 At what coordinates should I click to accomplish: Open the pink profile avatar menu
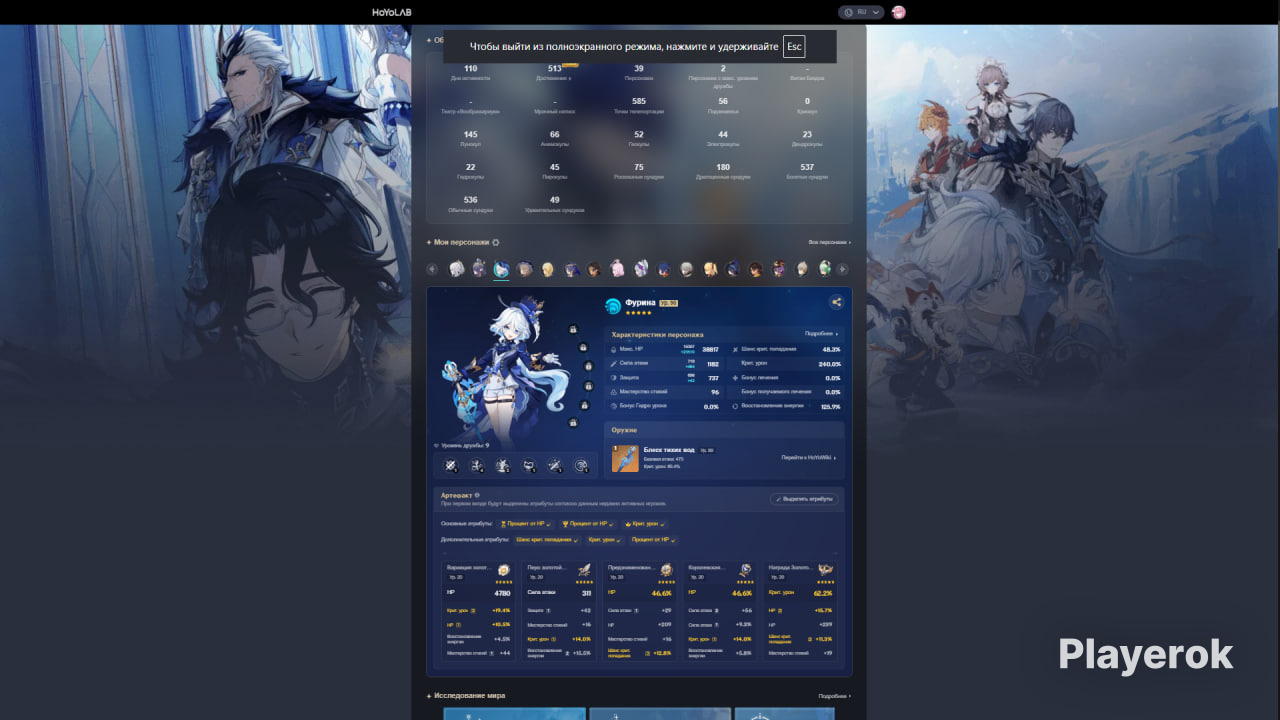pos(898,12)
